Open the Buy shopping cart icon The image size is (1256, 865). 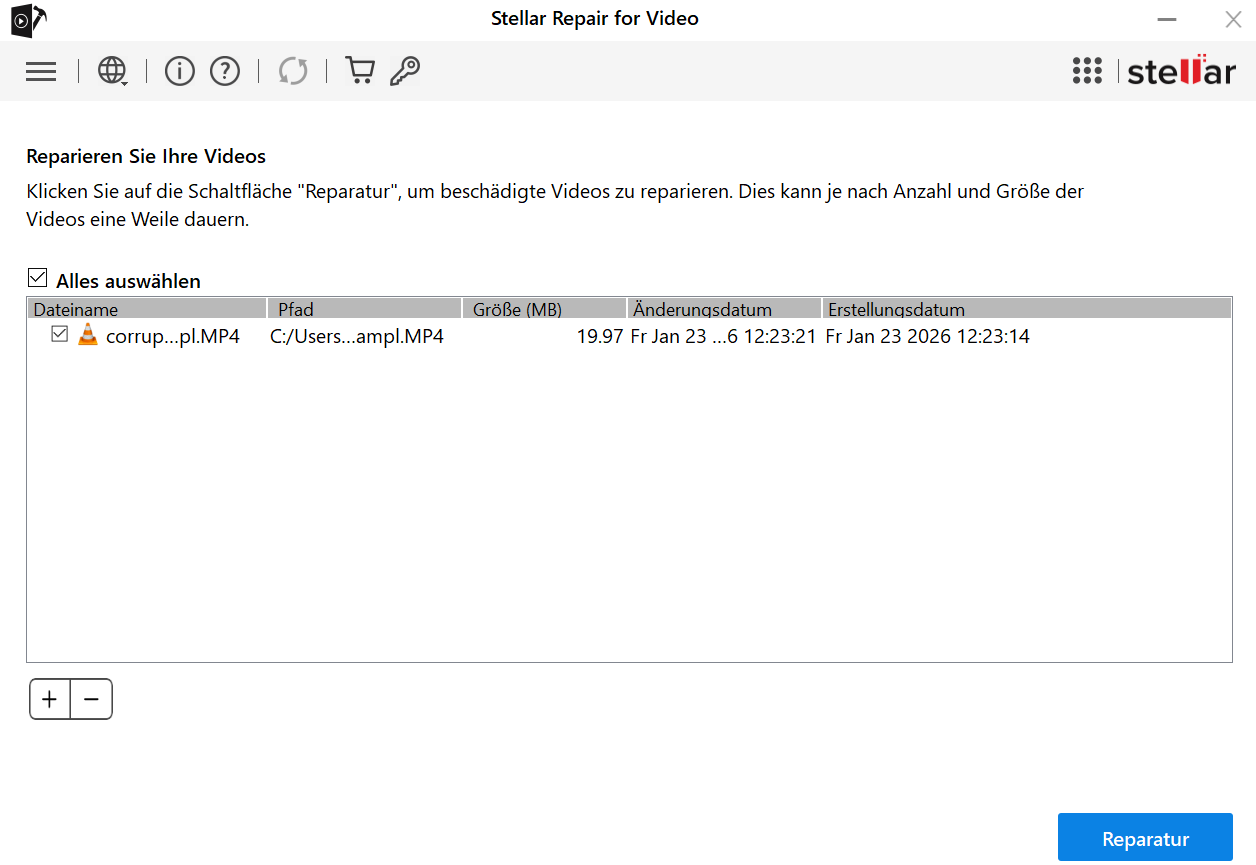coord(360,71)
